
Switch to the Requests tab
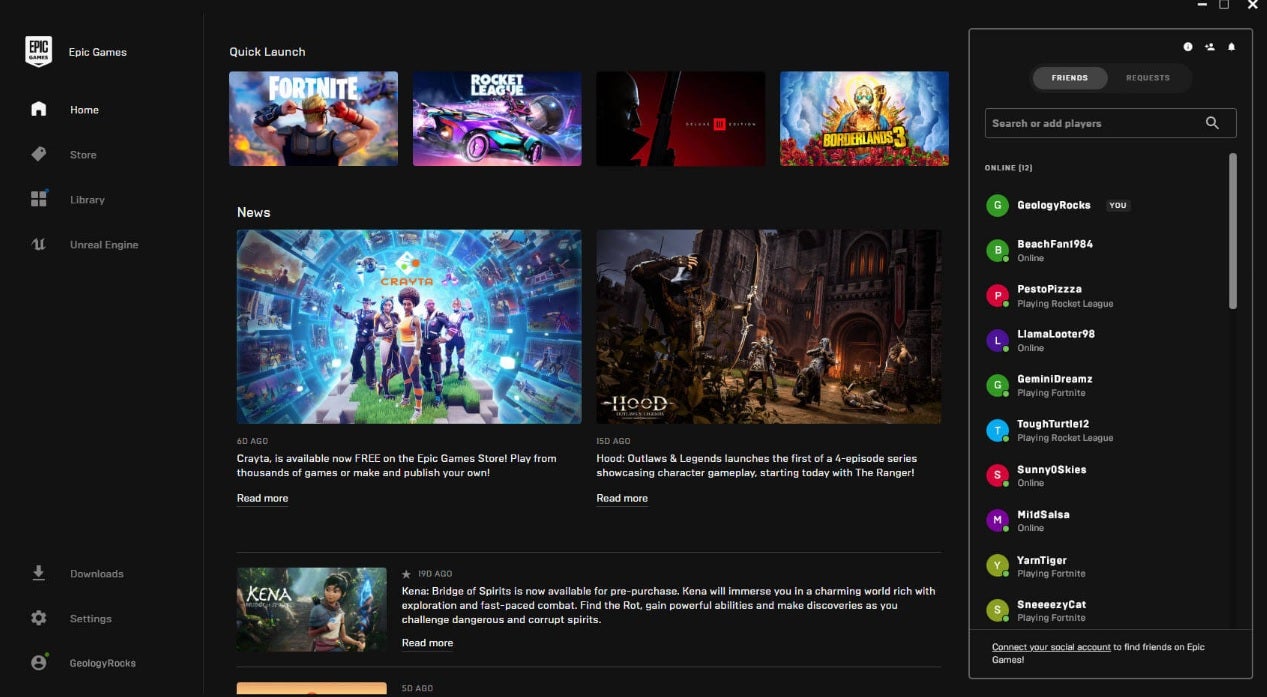coord(1147,77)
